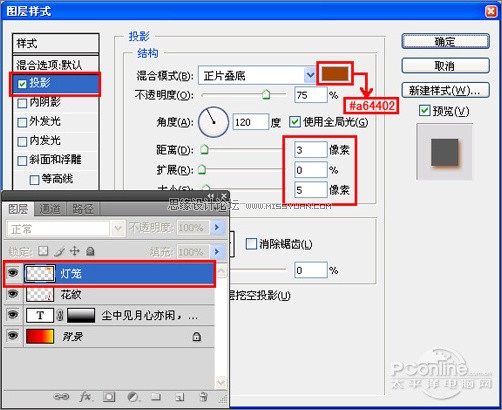
Task: Click the 扩展 slider handle
Action: [202, 170]
